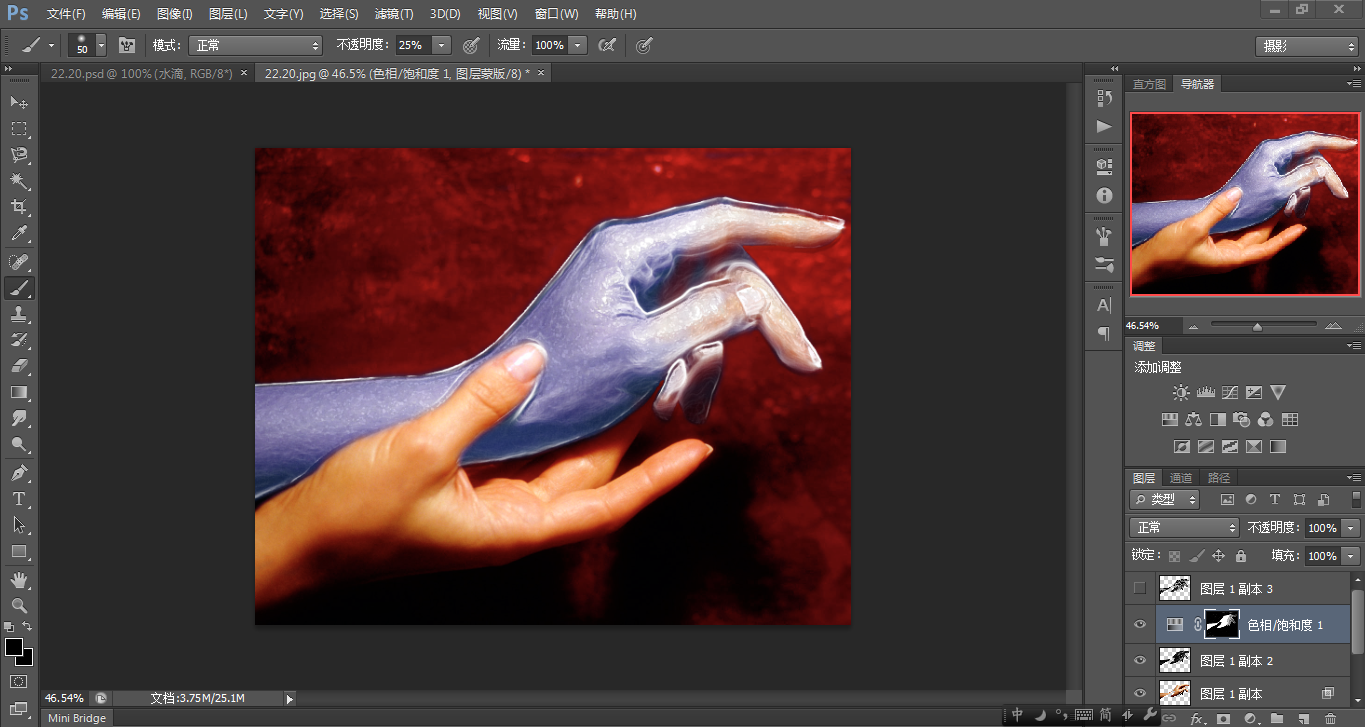This screenshot has width=1365, height=727.
Task: Switch to the 22.20.psd document tab
Action: tap(141, 74)
